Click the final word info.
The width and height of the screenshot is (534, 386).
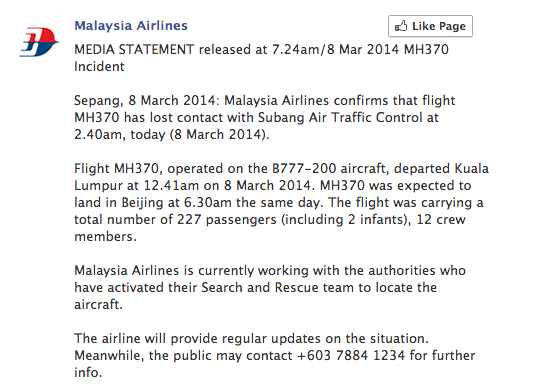(88, 372)
